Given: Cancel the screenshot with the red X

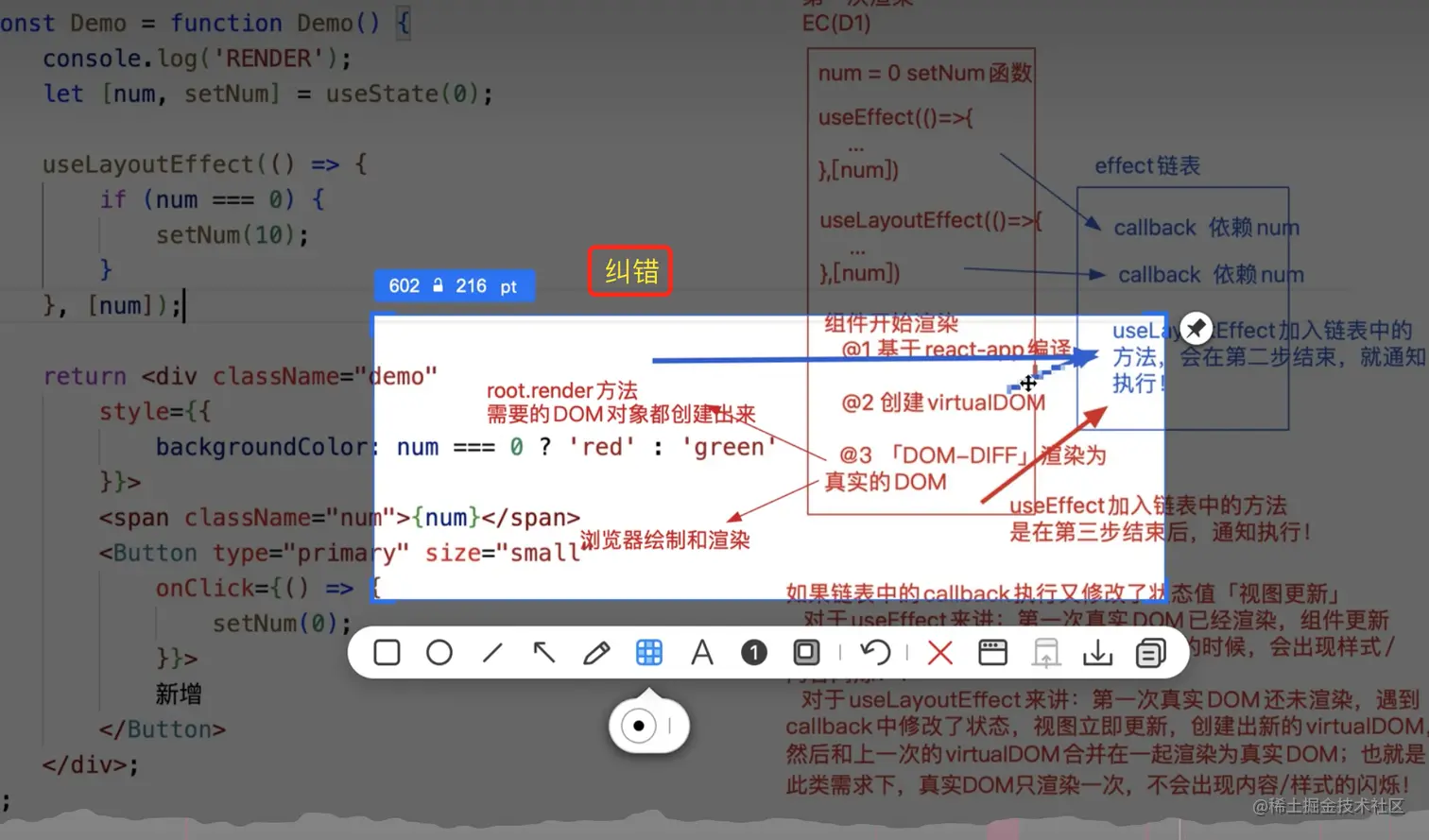Looking at the screenshot, I should 940,653.
